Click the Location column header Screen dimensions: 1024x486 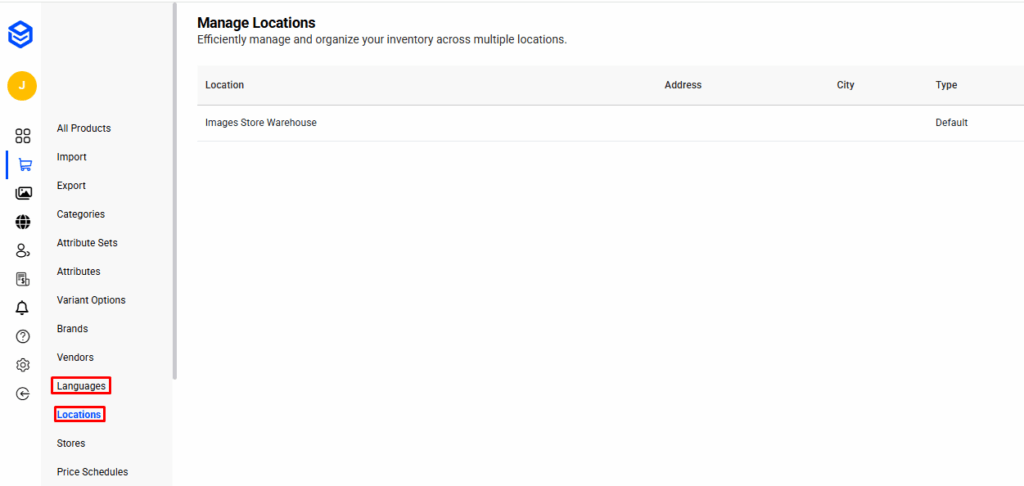point(225,85)
